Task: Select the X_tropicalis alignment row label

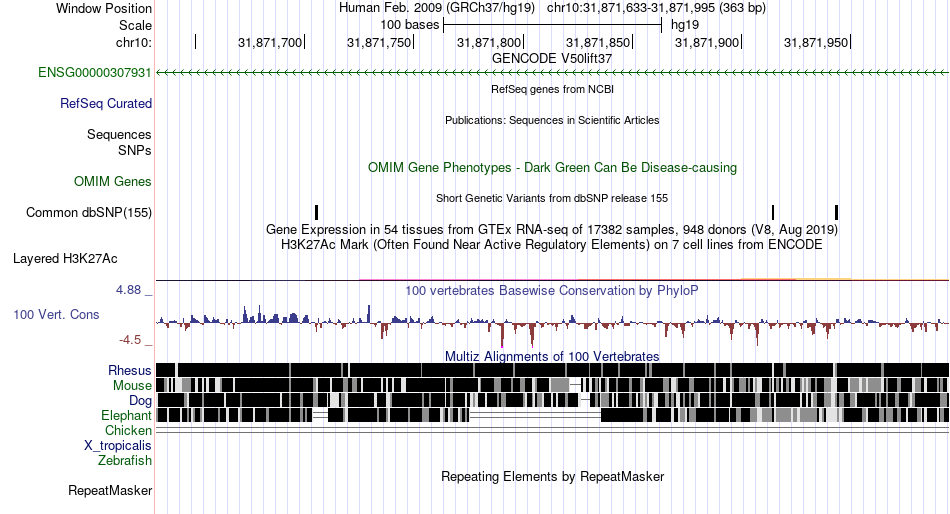Action: pyautogui.click(x=118, y=446)
